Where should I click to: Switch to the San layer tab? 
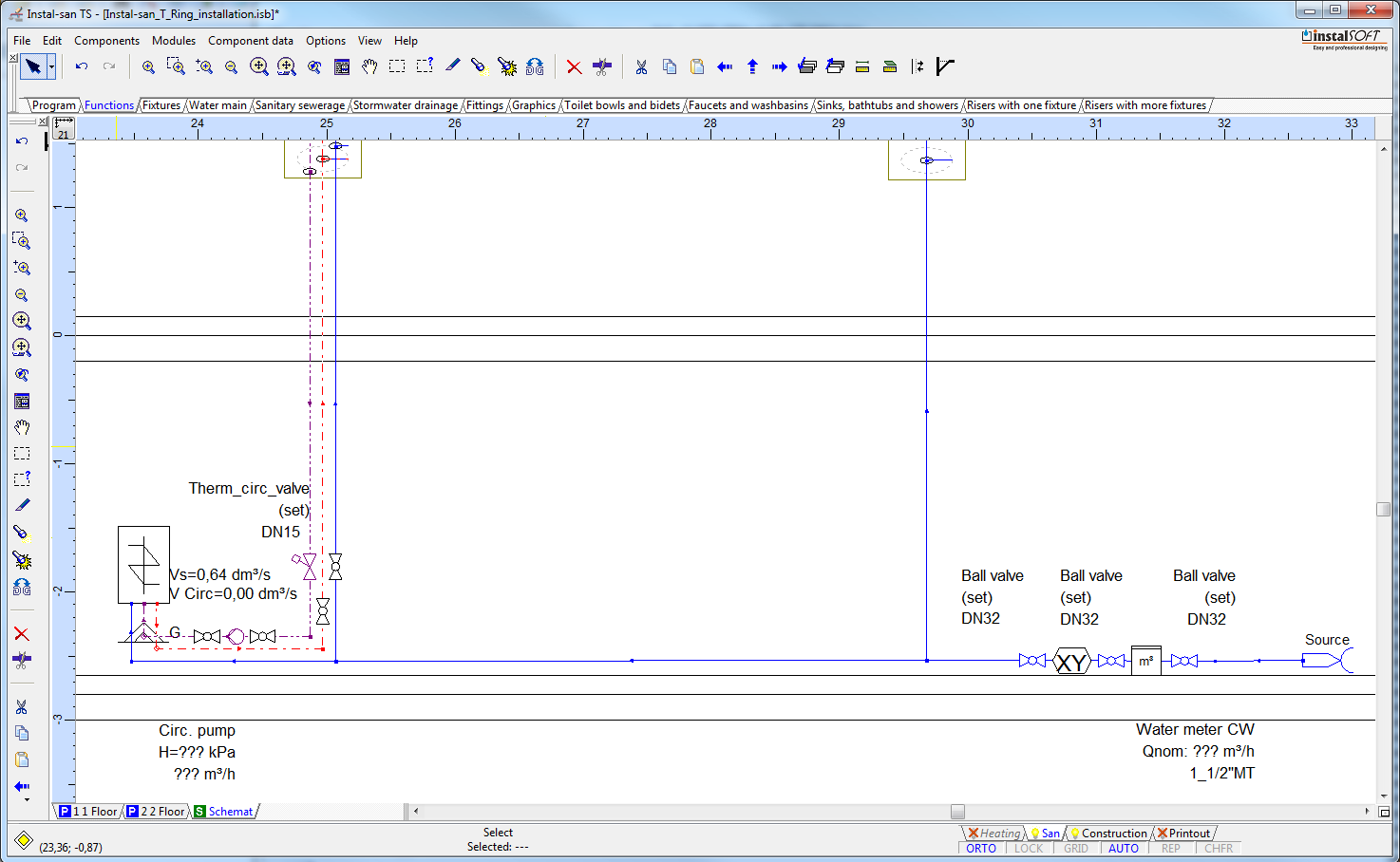(1045, 834)
